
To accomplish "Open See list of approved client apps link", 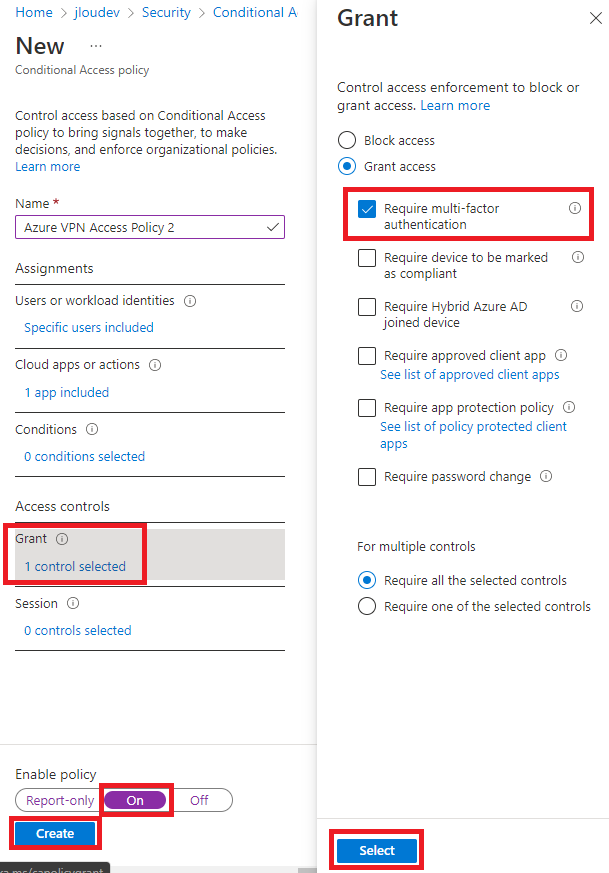I will click(x=469, y=375).
